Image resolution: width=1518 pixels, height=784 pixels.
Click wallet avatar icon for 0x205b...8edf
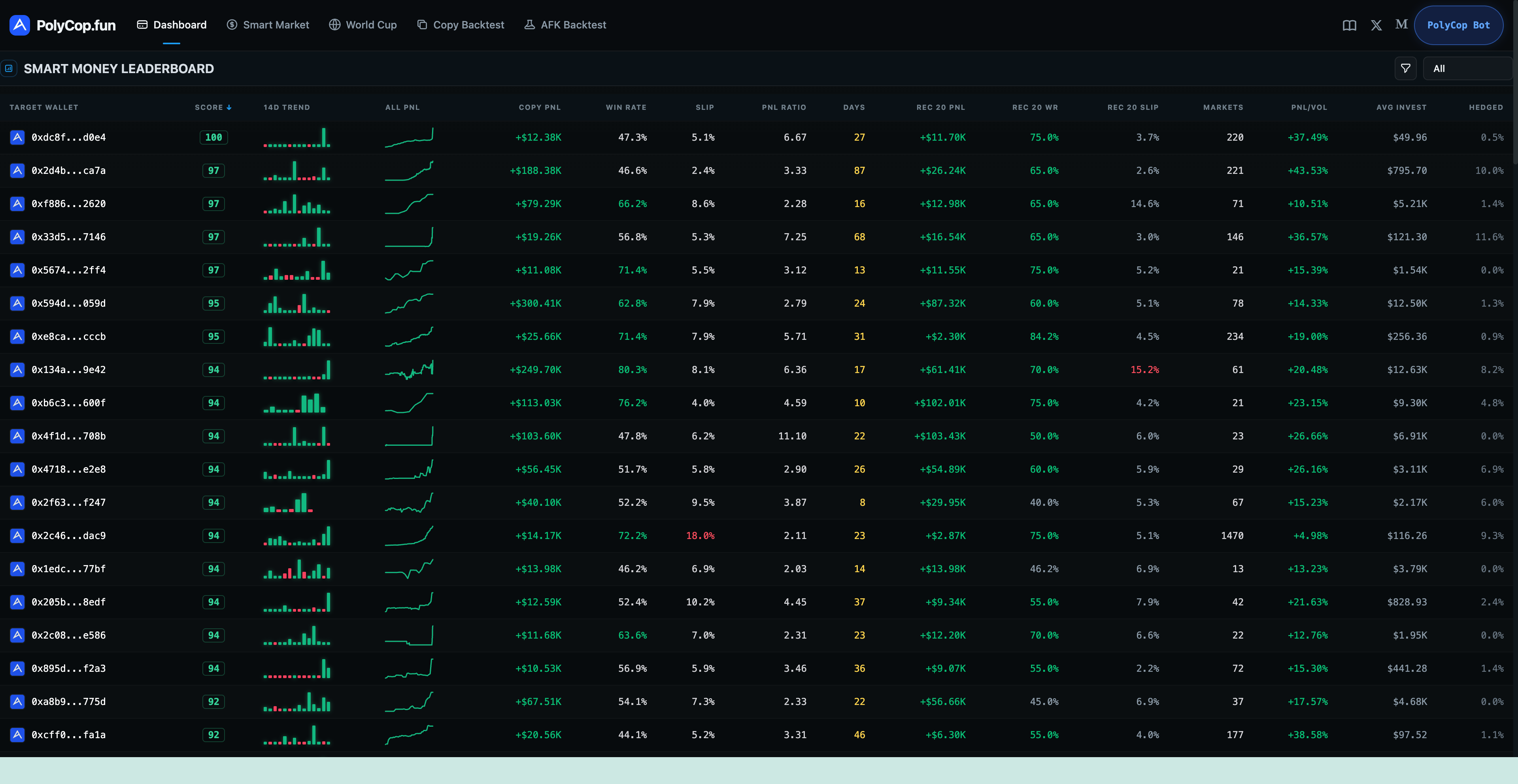pos(18,602)
